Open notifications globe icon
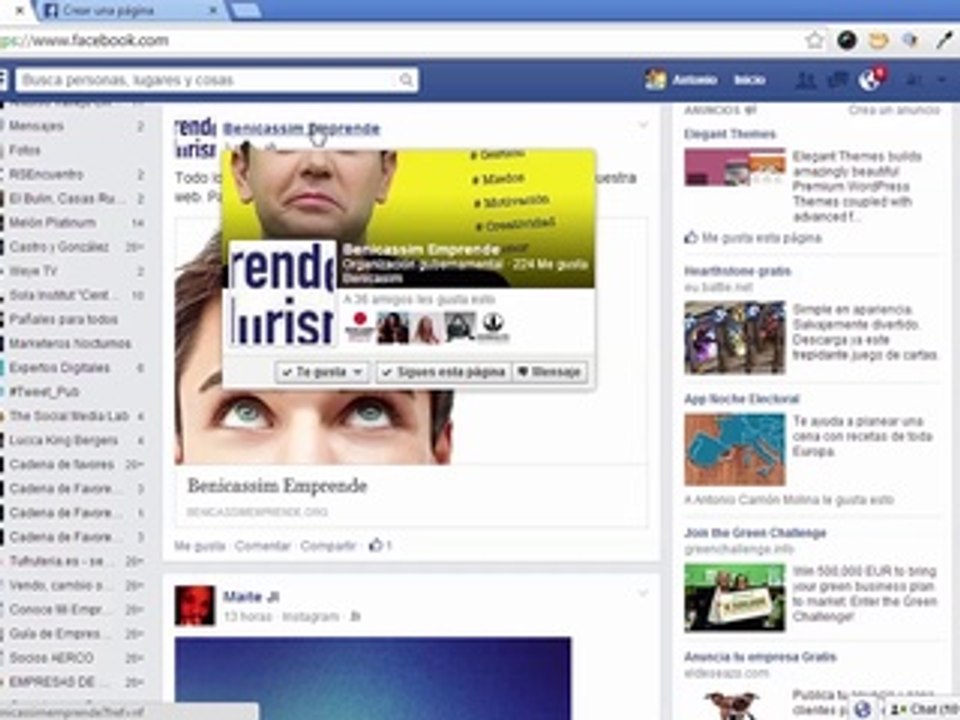Screen dimensions: 960x720 (x=869, y=80)
